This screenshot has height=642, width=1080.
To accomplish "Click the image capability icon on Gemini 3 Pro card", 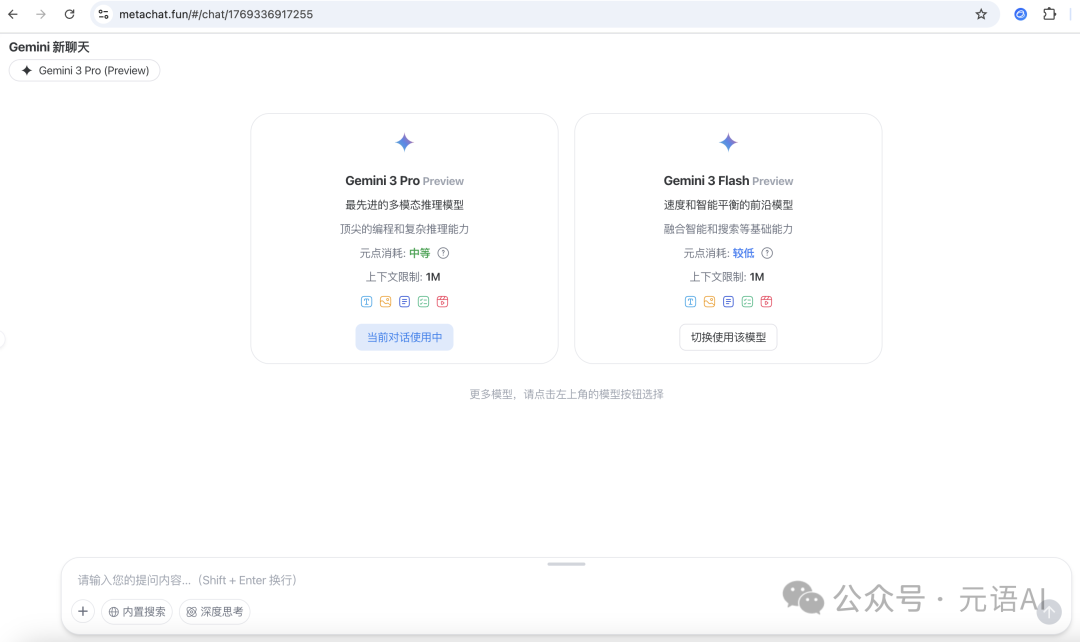I will pos(385,301).
